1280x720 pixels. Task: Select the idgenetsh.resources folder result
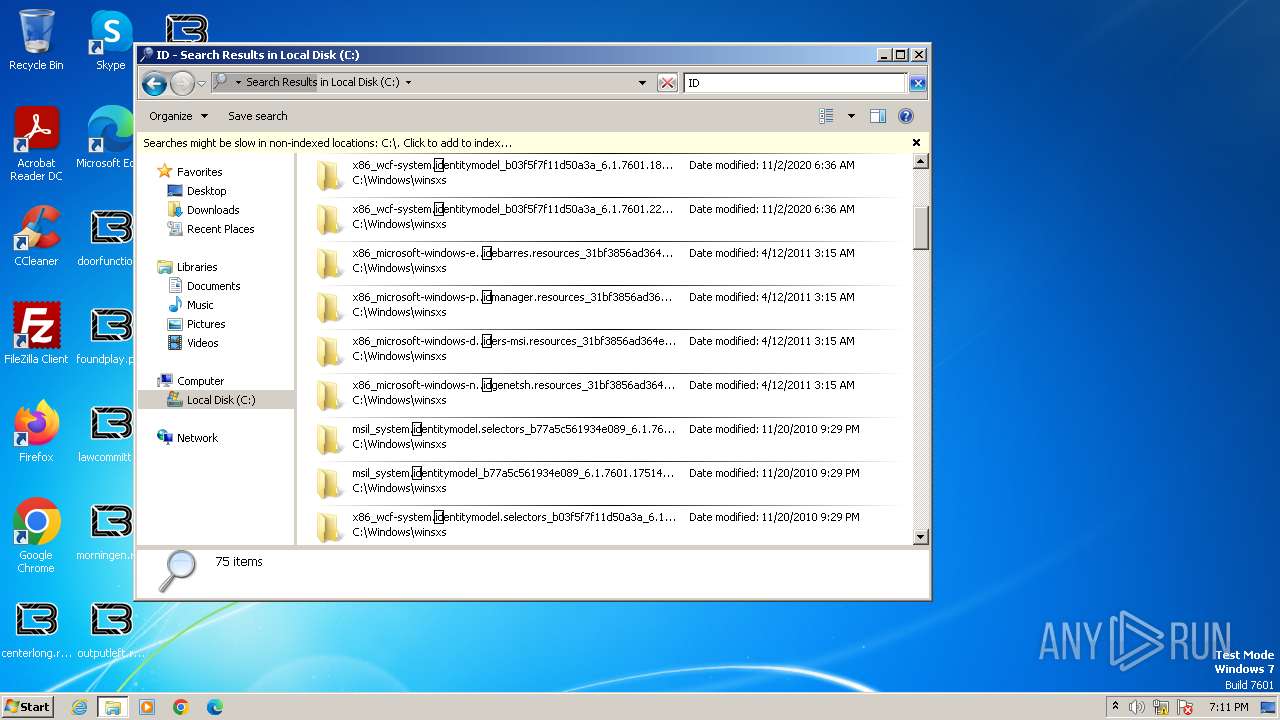[605, 395]
